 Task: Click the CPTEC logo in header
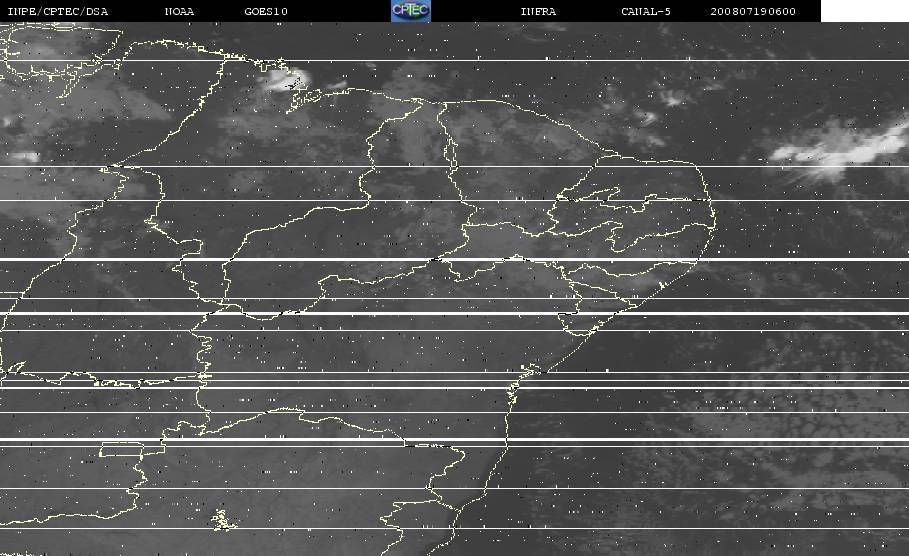coord(411,10)
